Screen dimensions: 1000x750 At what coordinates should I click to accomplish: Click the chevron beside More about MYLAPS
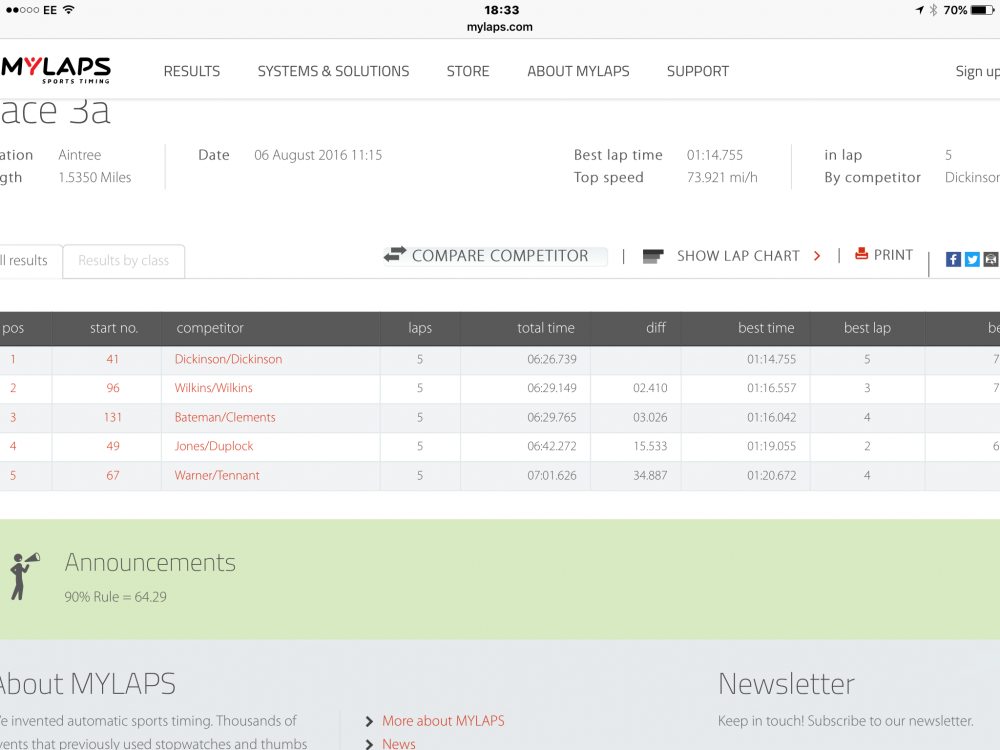[369, 721]
